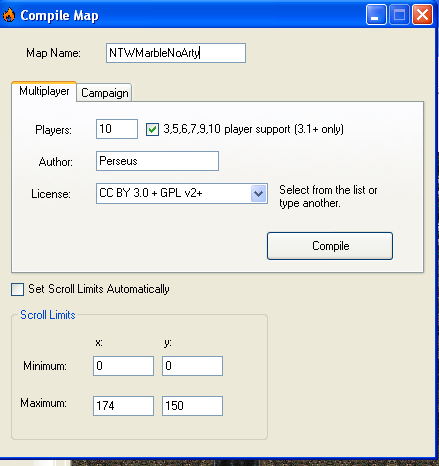The width and height of the screenshot is (439, 466).
Task: Switch to the Multiplayer tab
Action: (x=44, y=91)
